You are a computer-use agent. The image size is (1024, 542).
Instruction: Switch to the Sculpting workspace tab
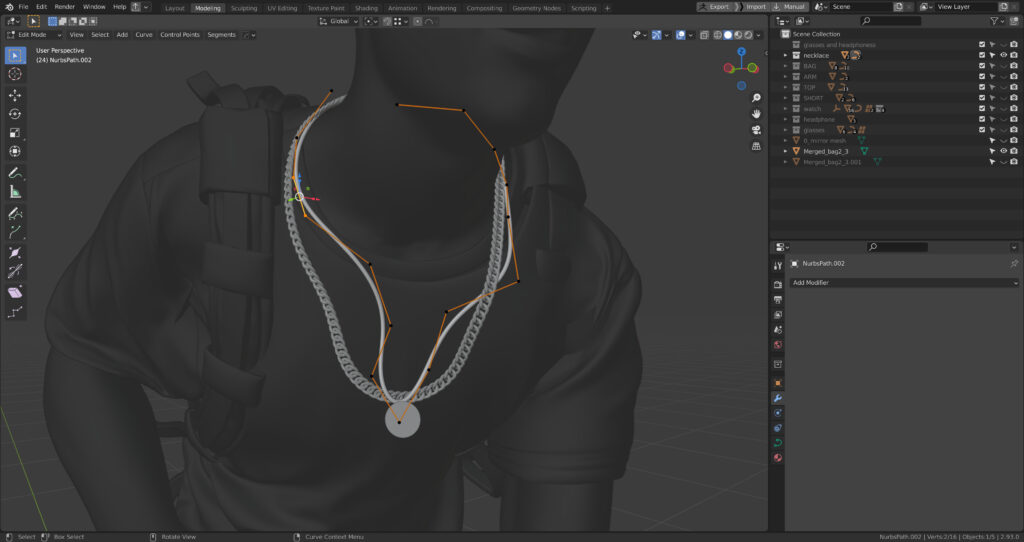point(244,7)
